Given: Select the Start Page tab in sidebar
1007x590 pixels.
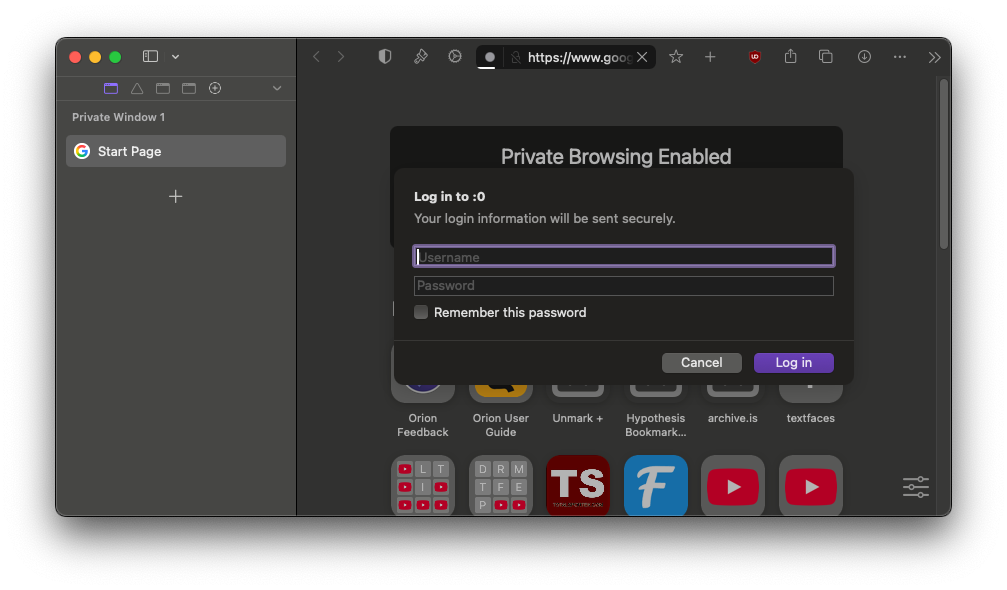Looking at the screenshot, I should (x=176, y=151).
